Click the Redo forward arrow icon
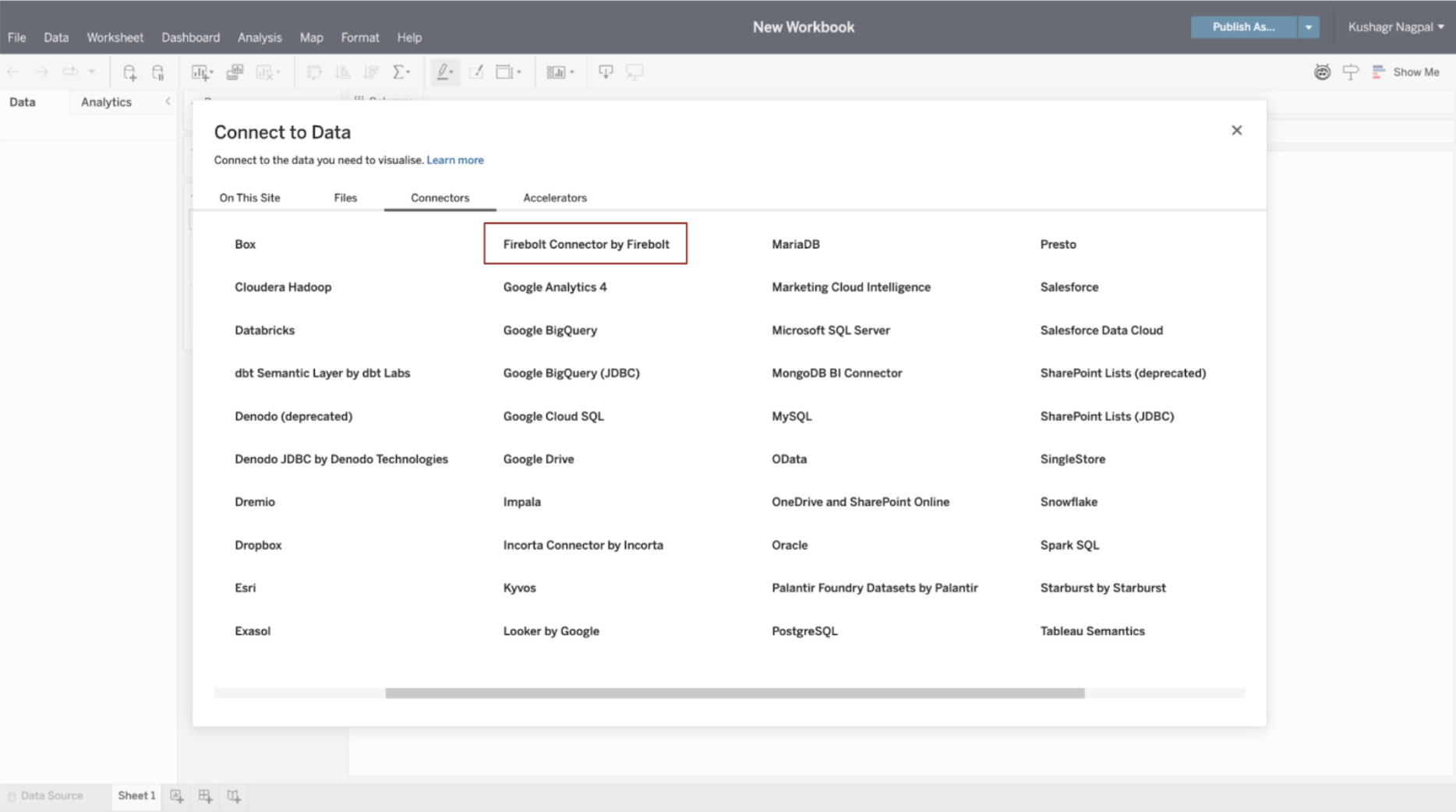 (x=42, y=72)
